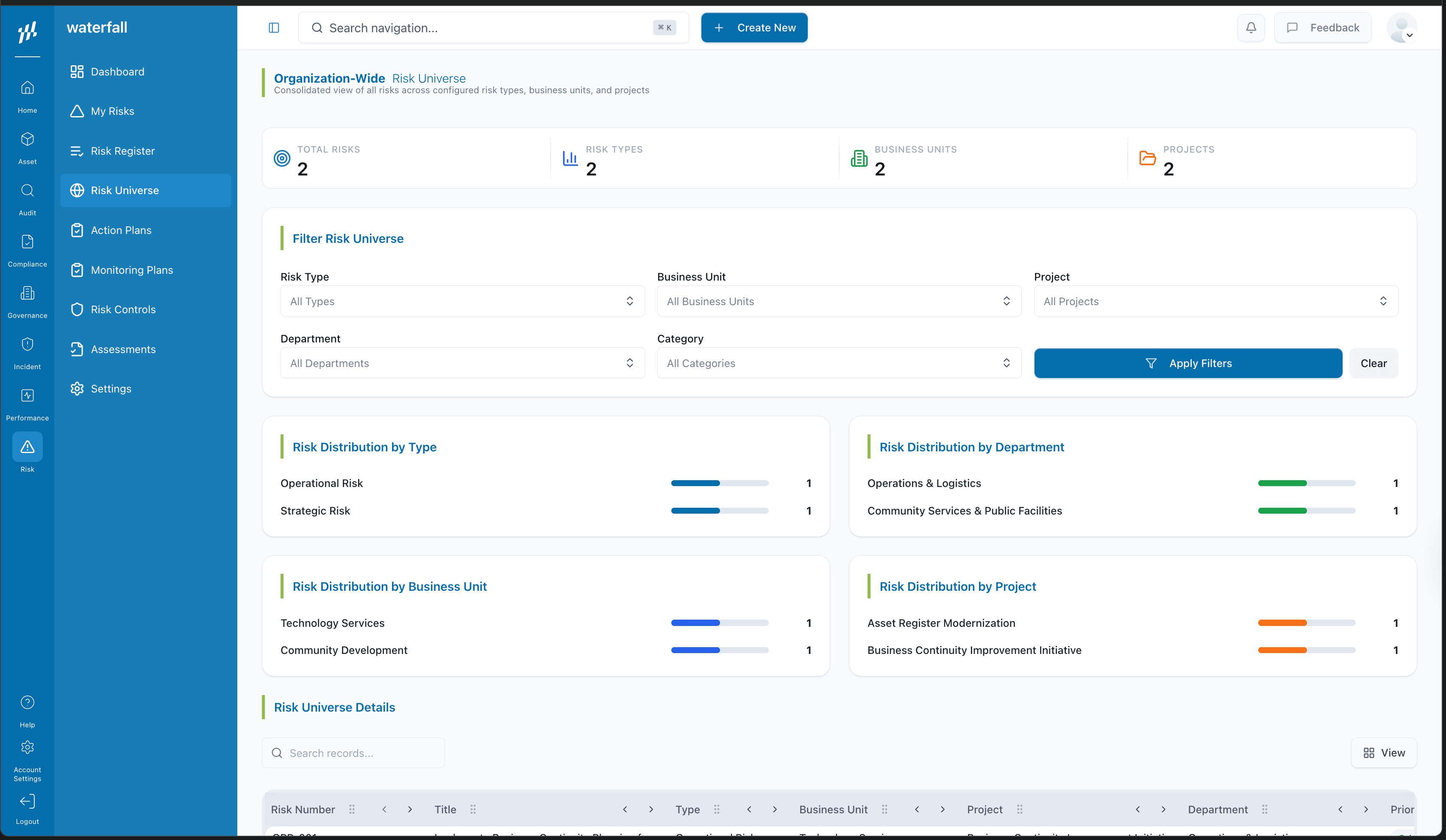This screenshot has height=840, width=1446.
Task: Open the Audit module icon
Action: (x=27, y=190)
